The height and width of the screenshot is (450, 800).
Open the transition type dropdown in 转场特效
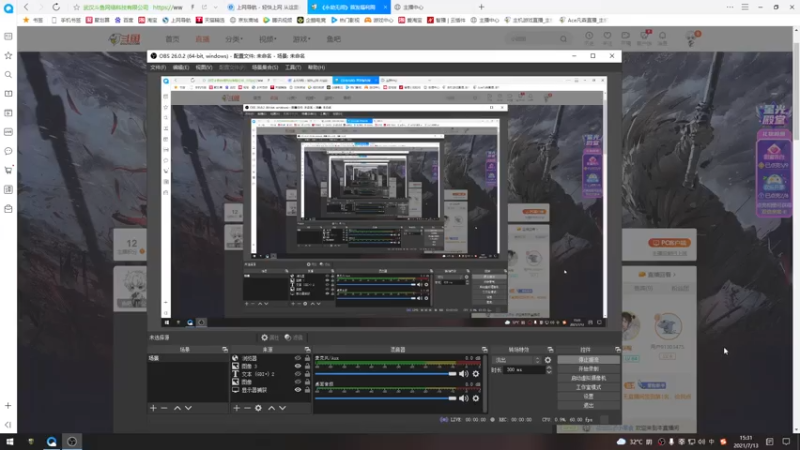(x=516, y=360)
